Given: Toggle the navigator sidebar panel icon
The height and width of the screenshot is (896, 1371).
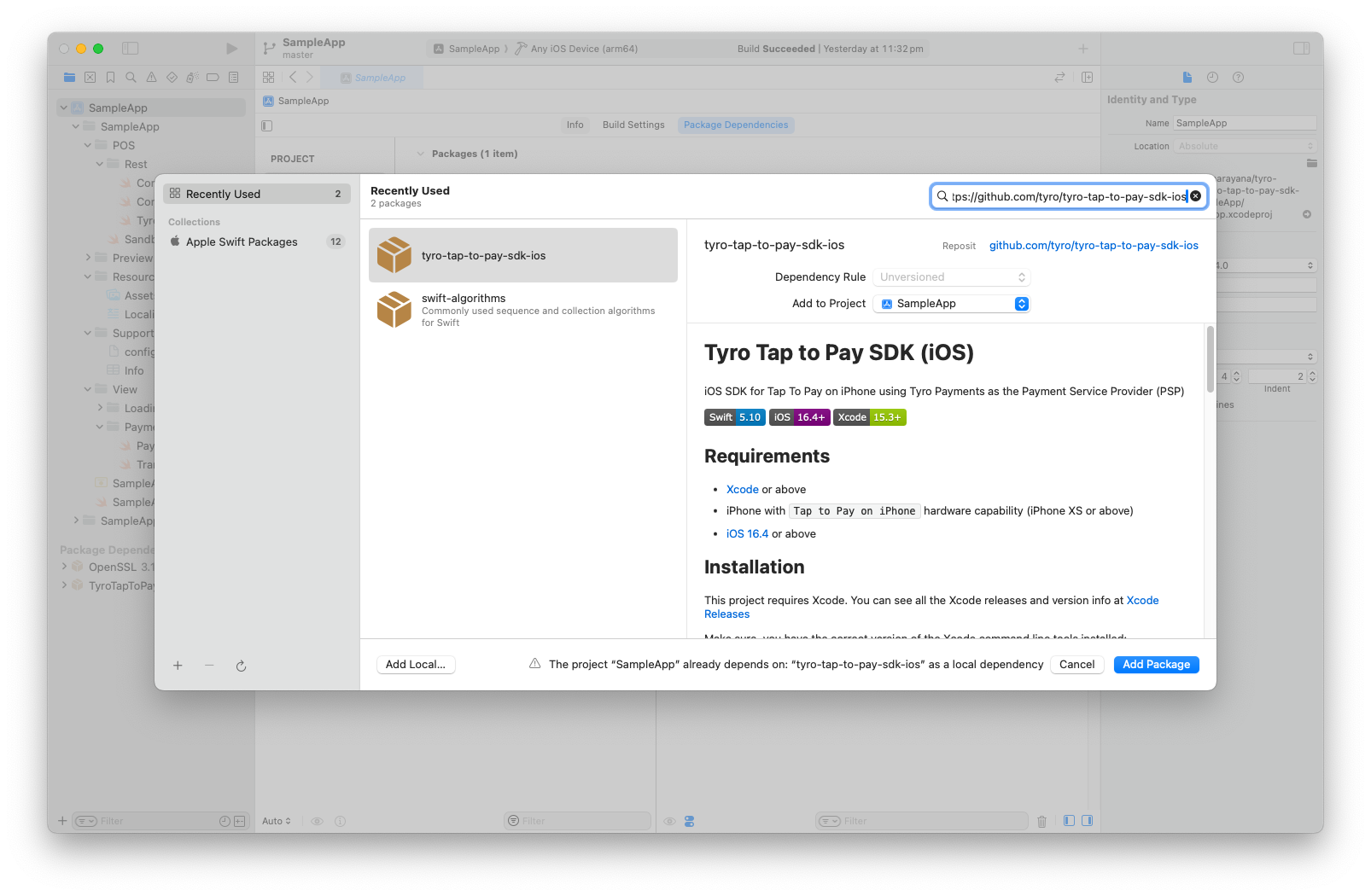Looking at the screenshot, I should 131,49.
